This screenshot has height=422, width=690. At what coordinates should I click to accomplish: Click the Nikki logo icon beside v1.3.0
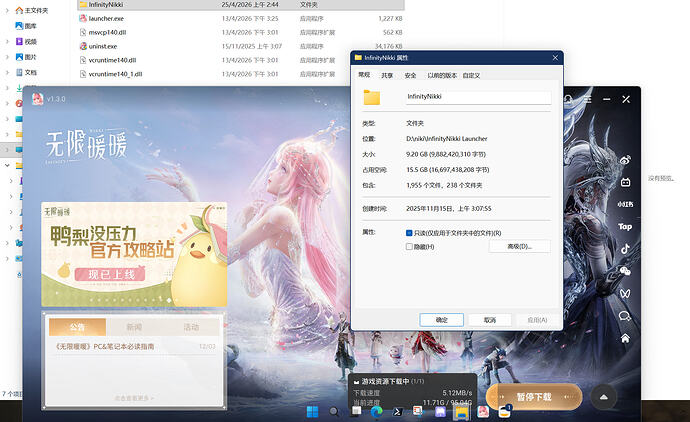[x=38, y=99]
